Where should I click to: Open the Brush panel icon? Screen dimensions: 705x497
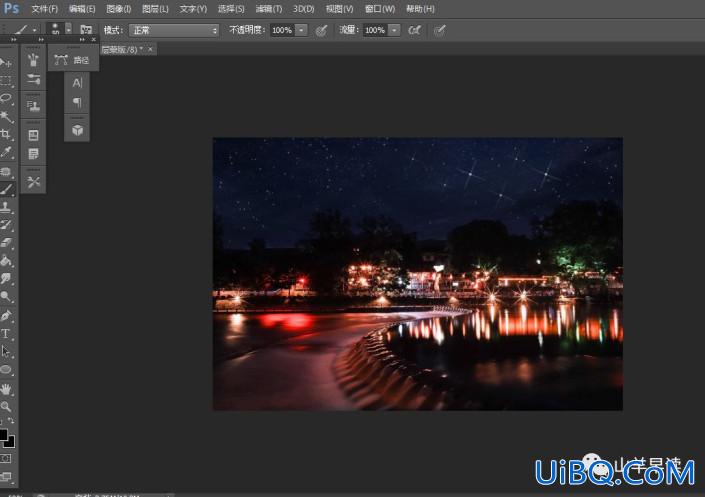33,60
